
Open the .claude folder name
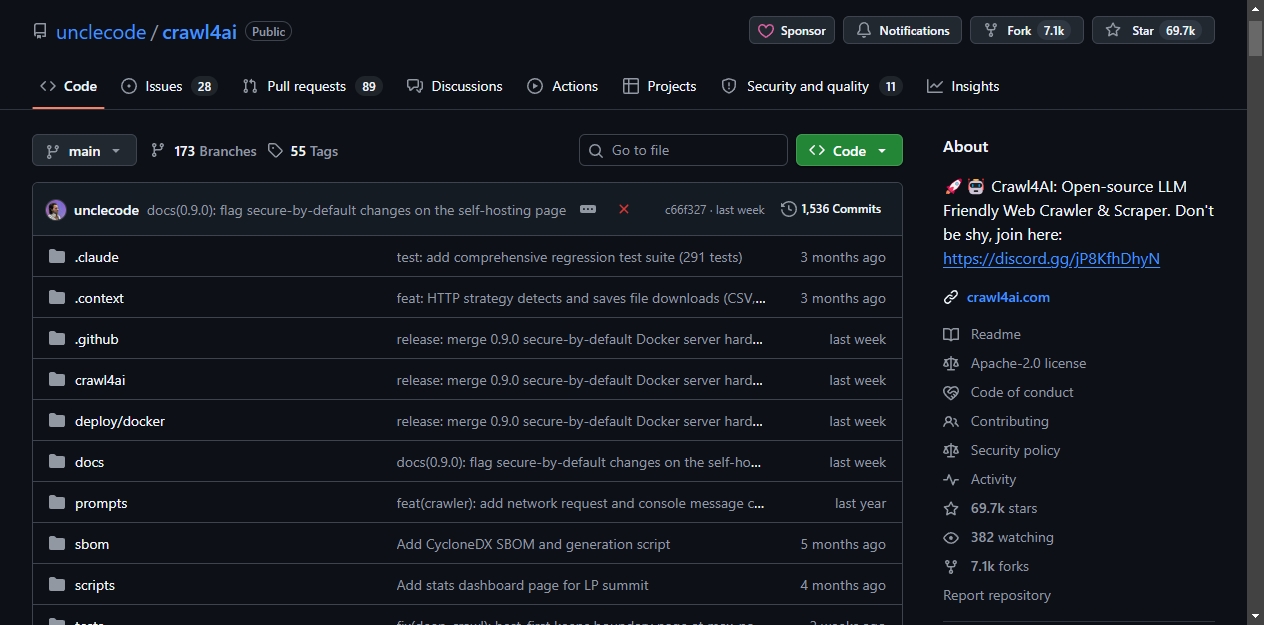(x=97, y=257)
